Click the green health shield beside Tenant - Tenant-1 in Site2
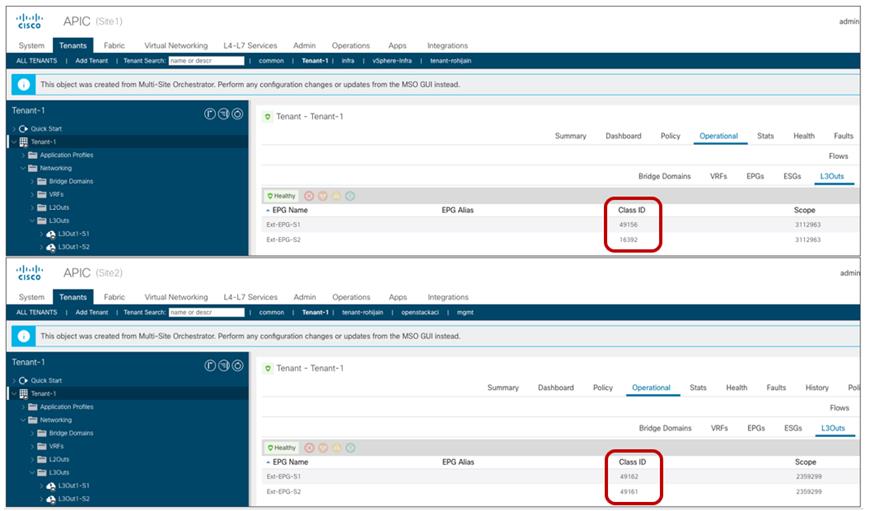Viewport: 870px width, 511px height. pyautogui.click(x=267, y=368)
